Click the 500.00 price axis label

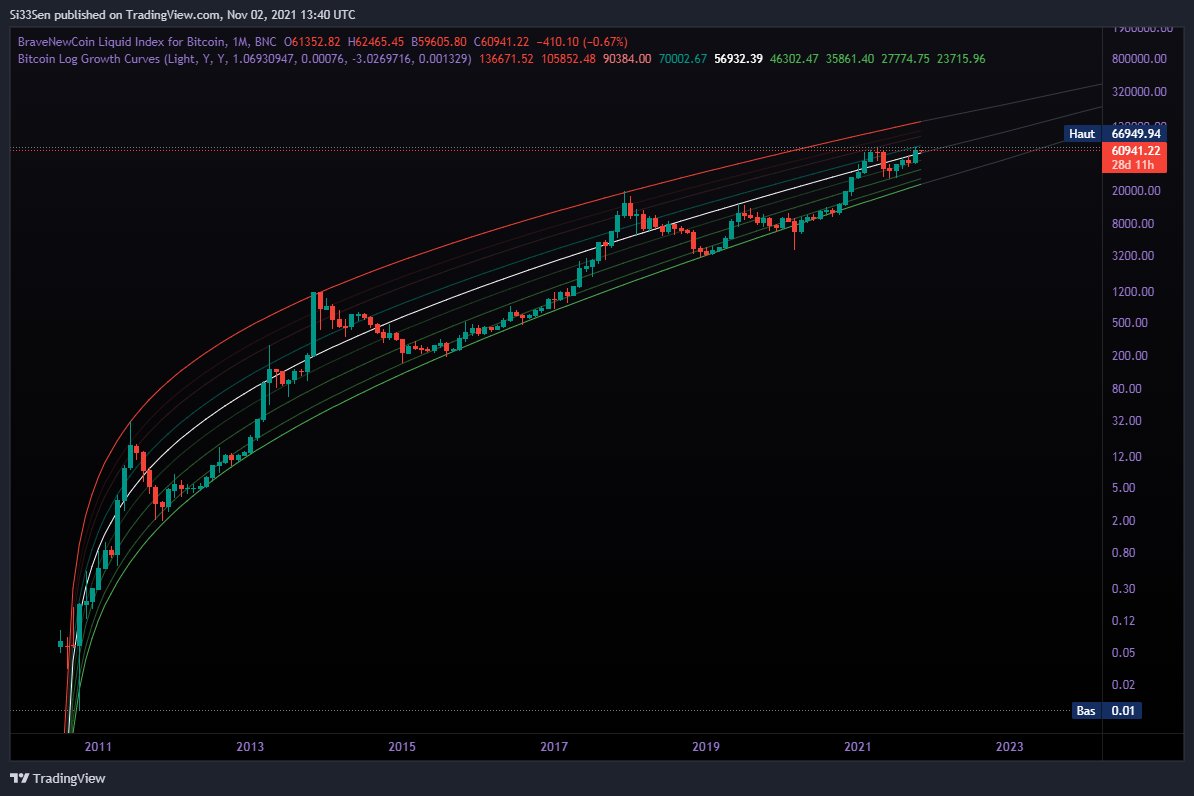tap(1130, 323)
